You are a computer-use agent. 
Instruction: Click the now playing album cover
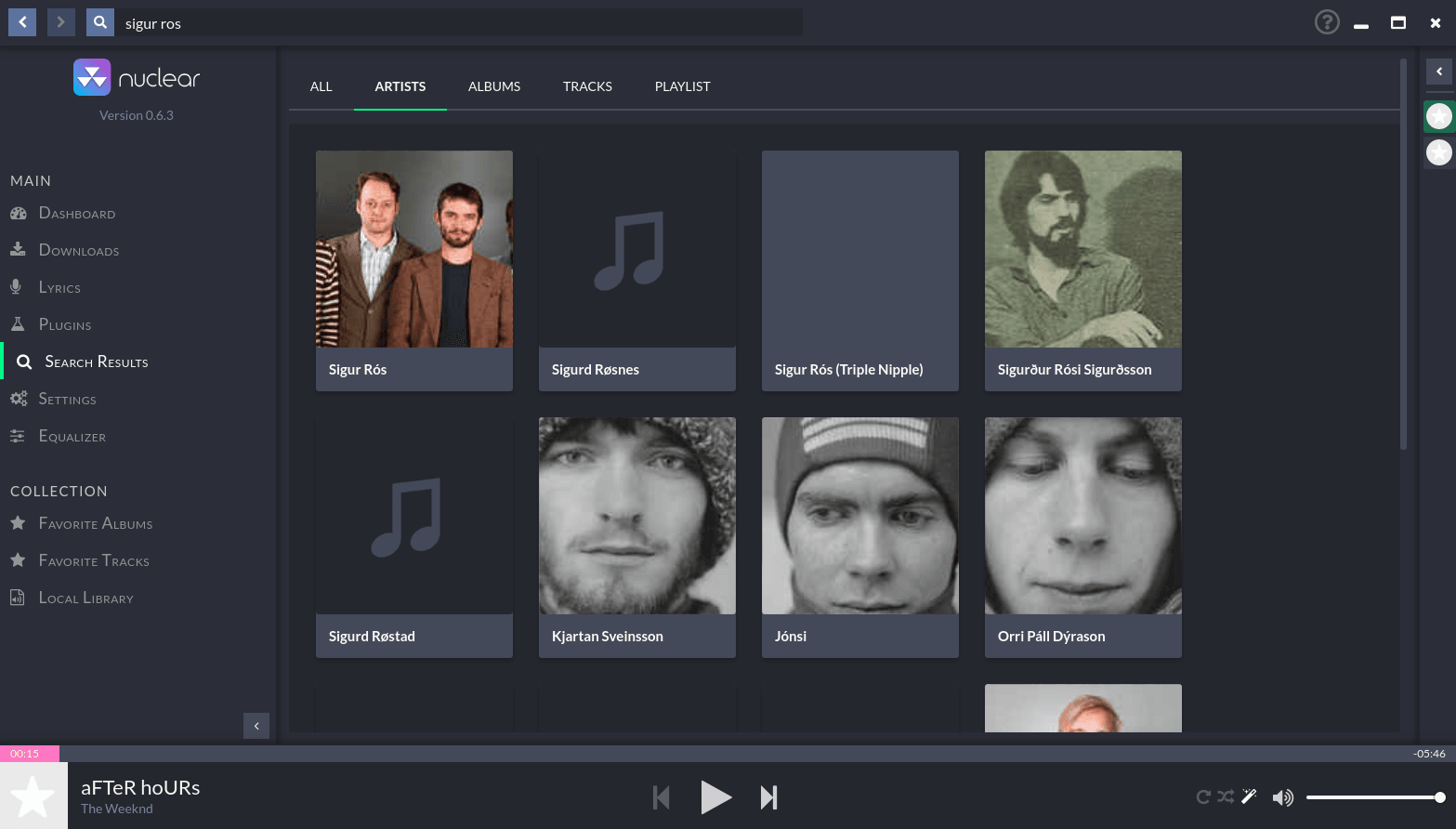(x=33, y=796)
